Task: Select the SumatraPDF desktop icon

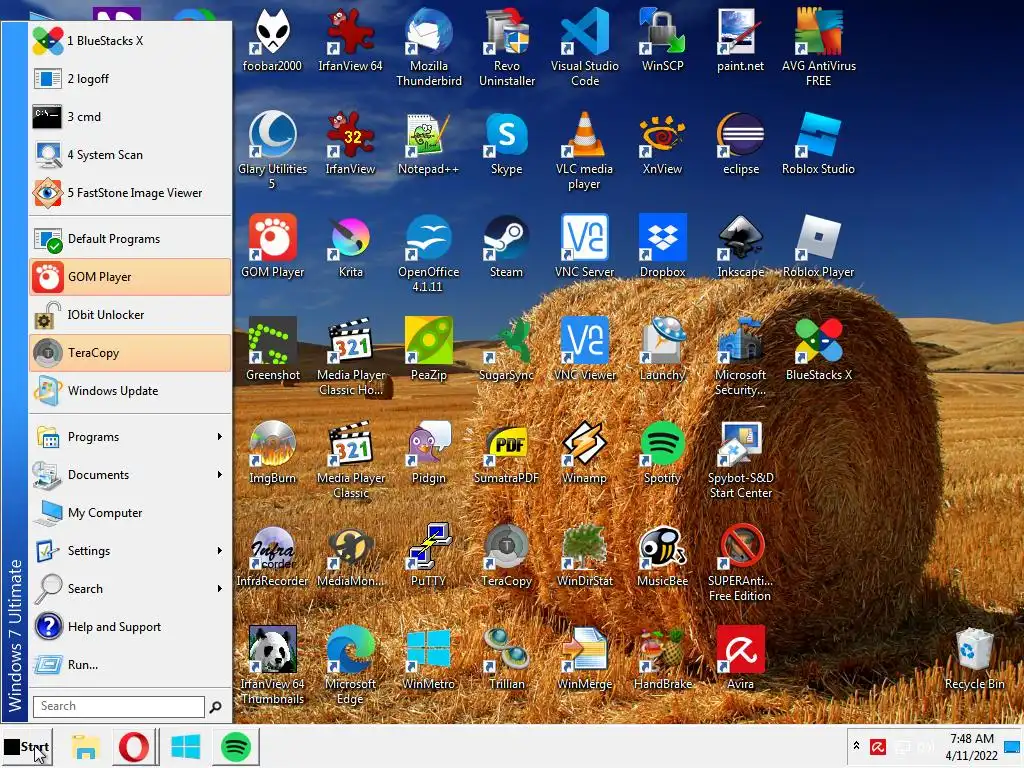Action: click(x=507, y=453)
